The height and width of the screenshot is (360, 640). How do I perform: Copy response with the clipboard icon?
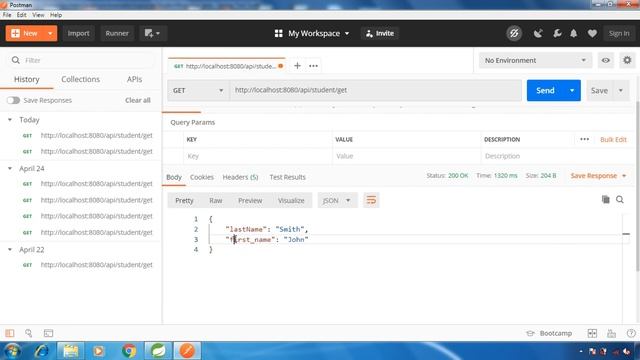tap(605, 199)
